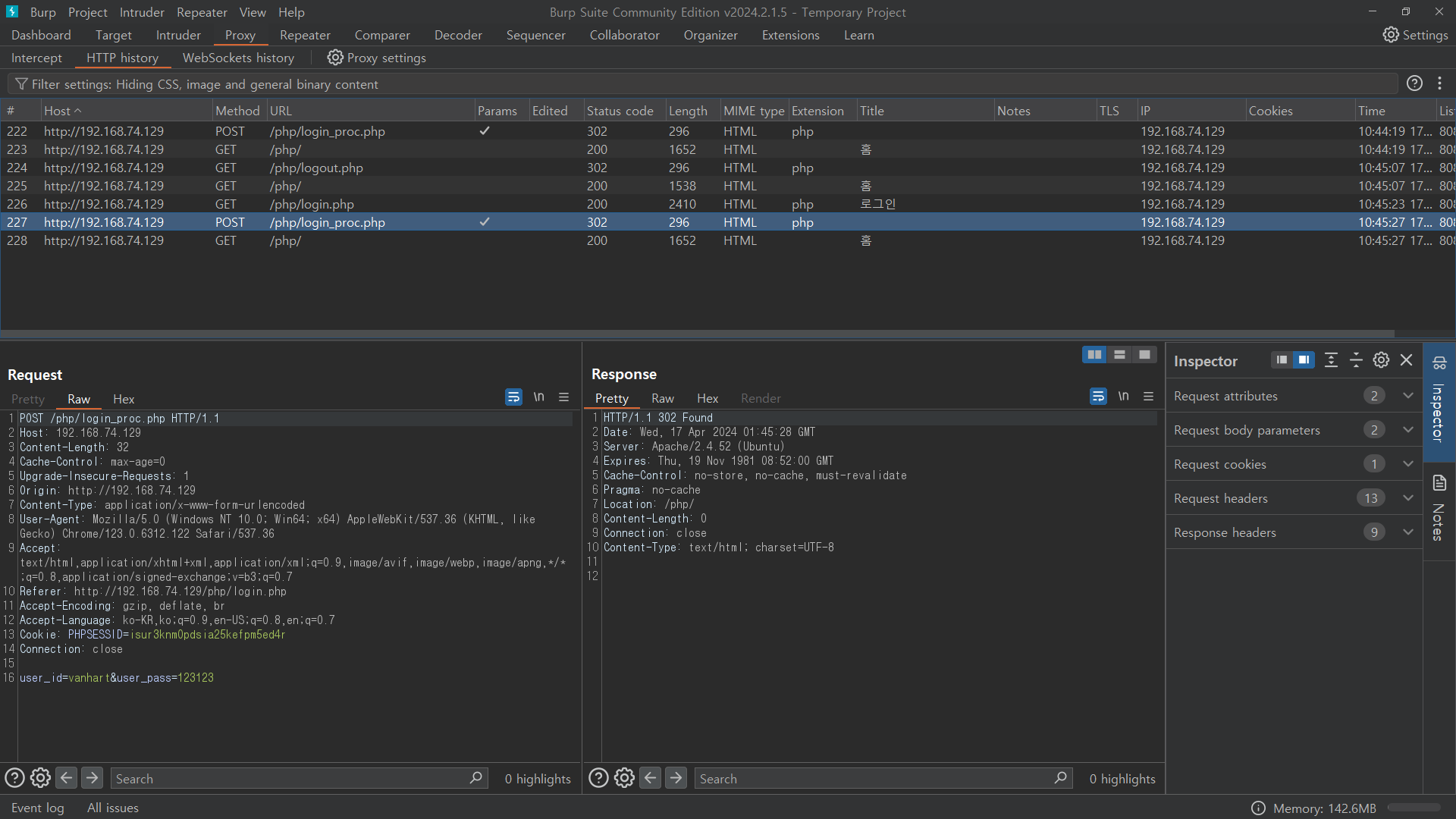Click the Filter settings bar
Image resolution: width=1456 pixels, height=819 pixels.
click(x=702, y=84)
